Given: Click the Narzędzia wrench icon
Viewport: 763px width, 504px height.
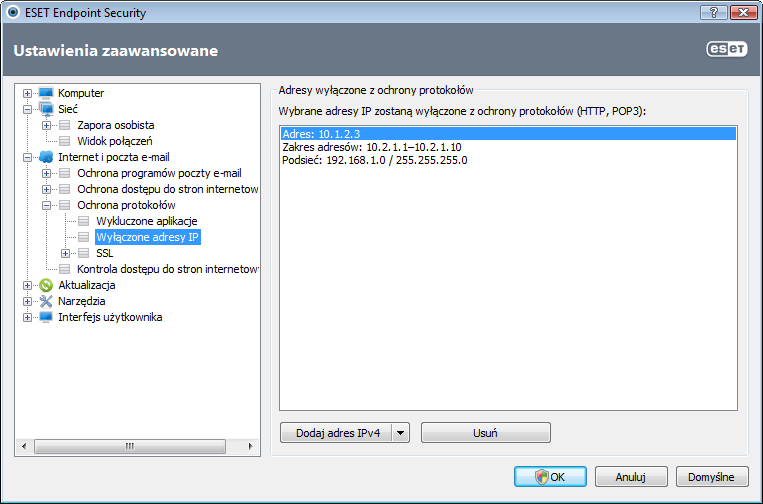Looking at the screenshot, I should point(46,301).
